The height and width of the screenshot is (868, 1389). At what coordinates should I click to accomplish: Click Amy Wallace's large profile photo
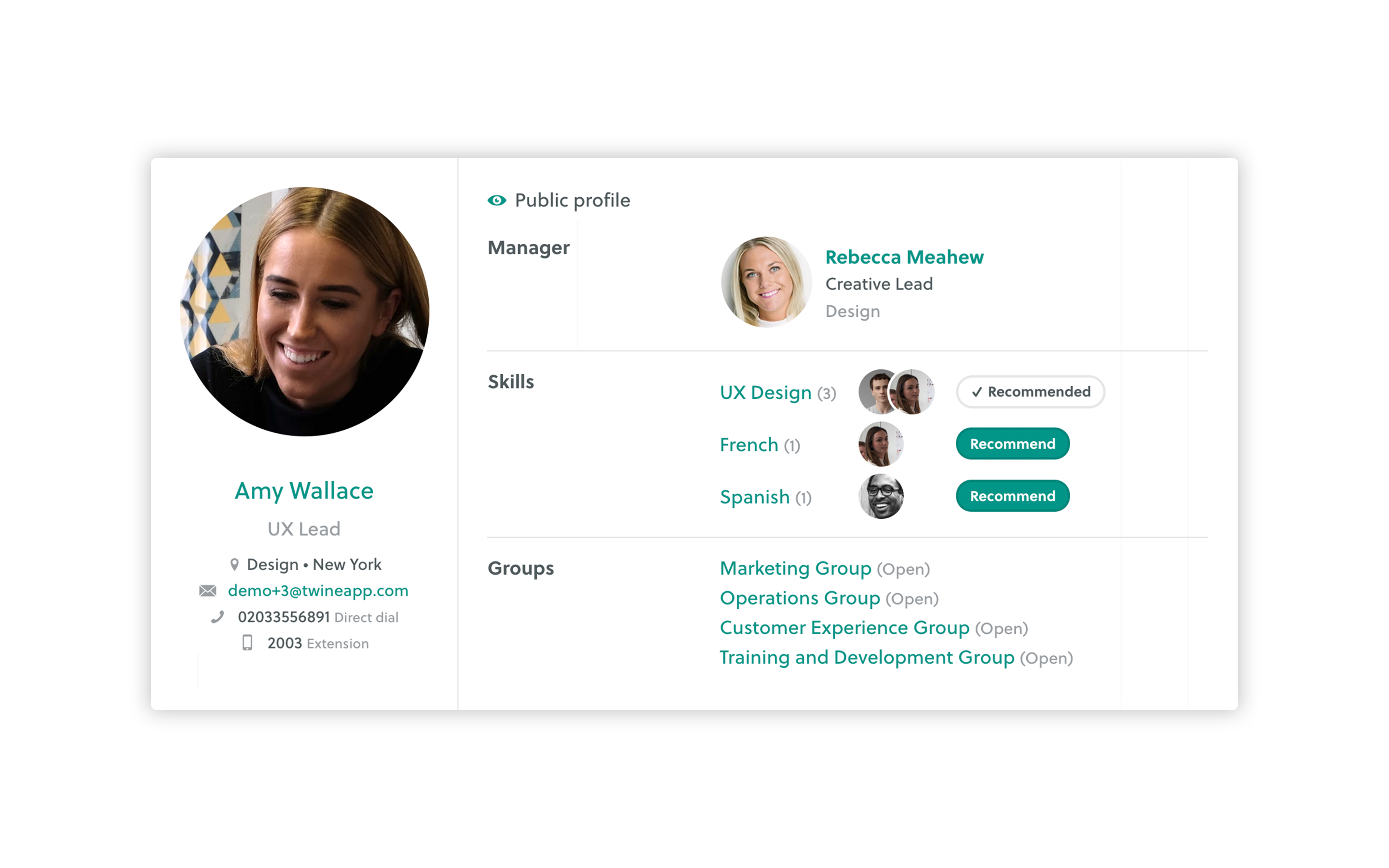coord(305,312)
